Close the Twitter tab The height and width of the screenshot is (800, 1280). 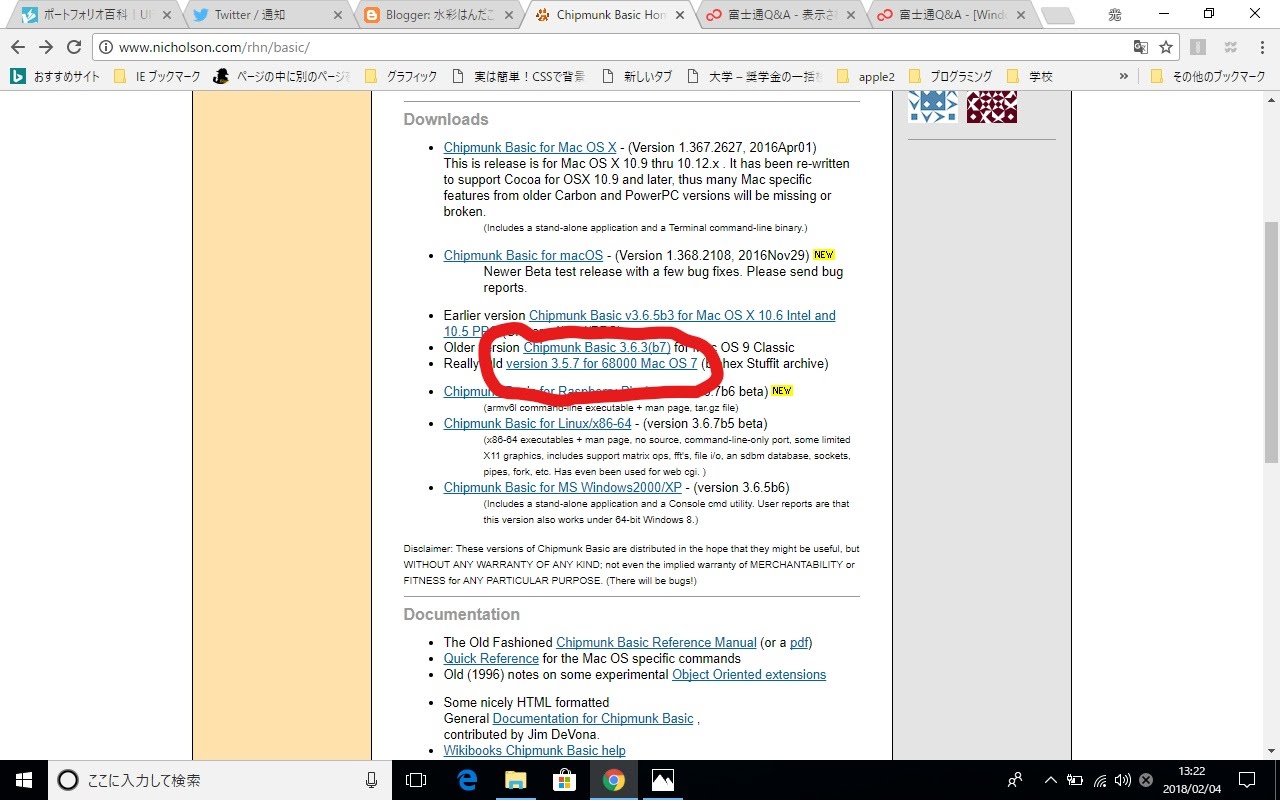point(339,15)
